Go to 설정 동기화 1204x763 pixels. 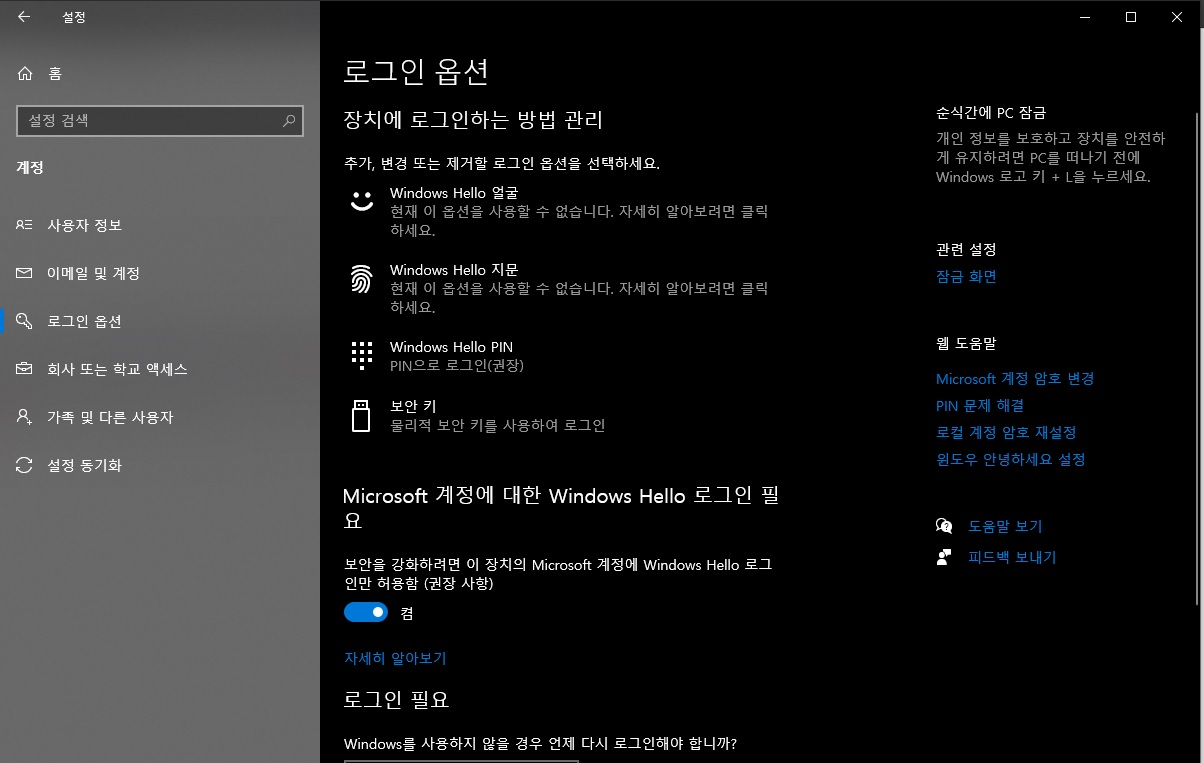160,465
